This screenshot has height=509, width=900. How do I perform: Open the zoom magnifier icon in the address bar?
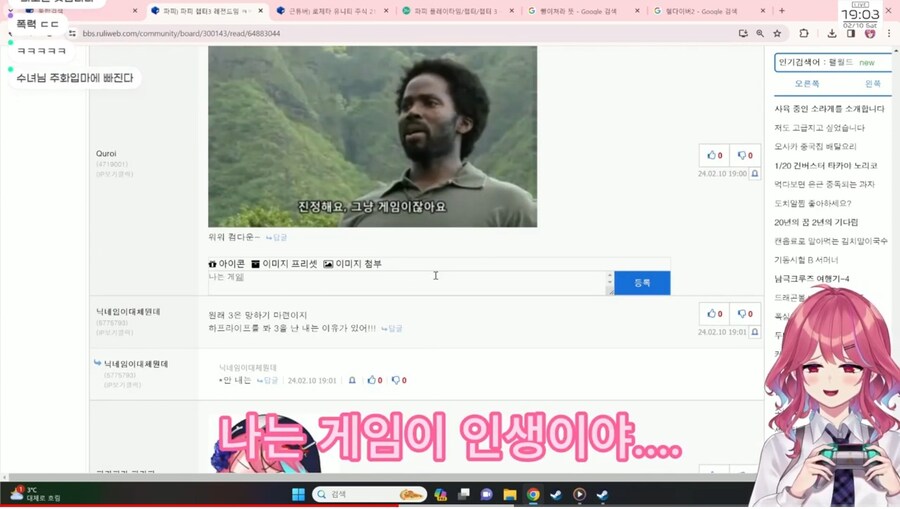pyautogui.click(x=760, y=33)
